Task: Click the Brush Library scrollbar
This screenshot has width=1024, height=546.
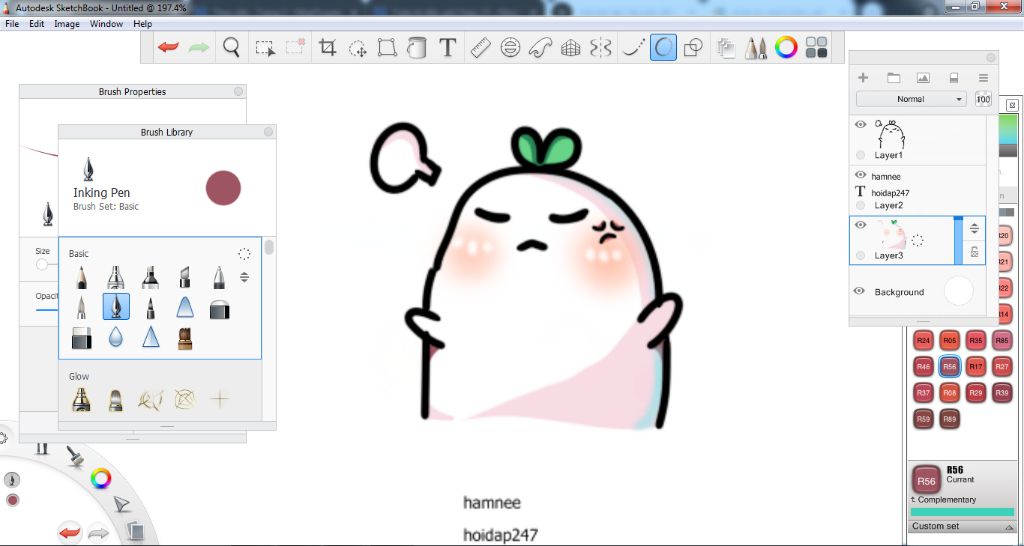Action: 269,248
